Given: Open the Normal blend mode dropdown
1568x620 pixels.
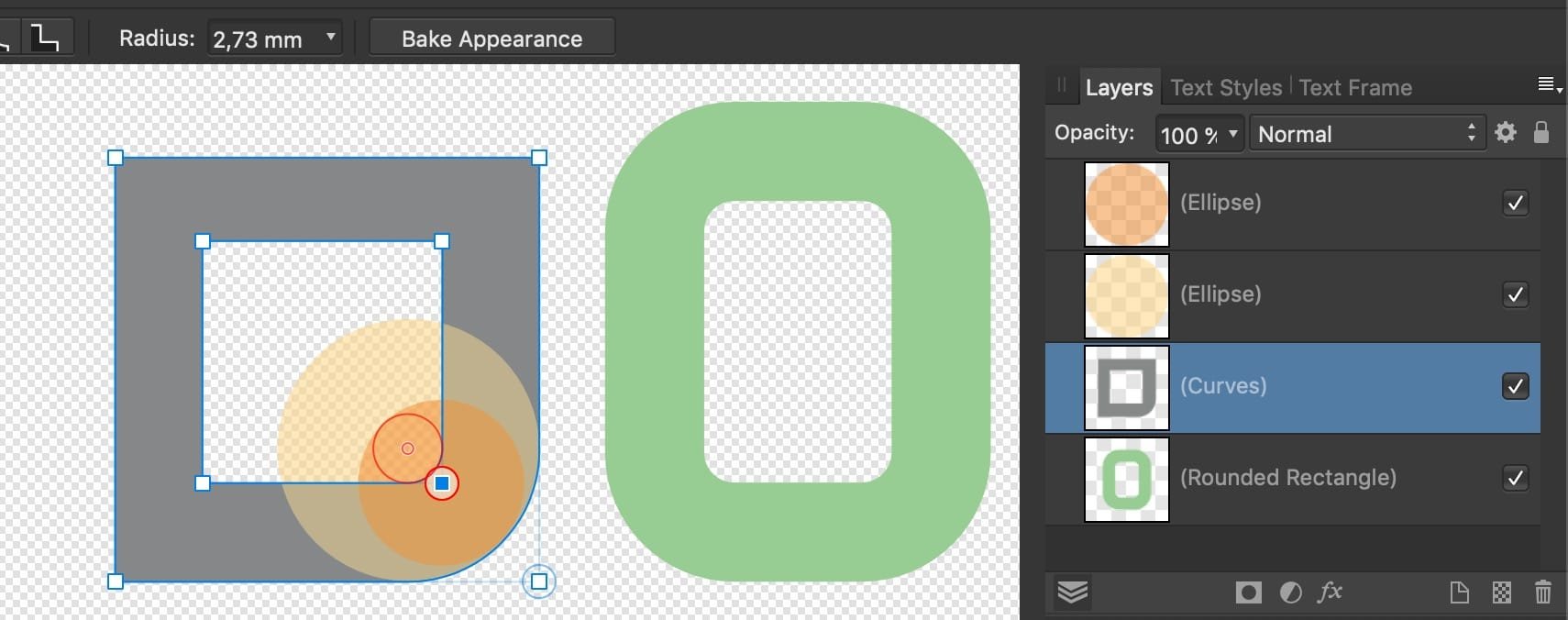Looking at the screenshot, I should (1366, 134).
